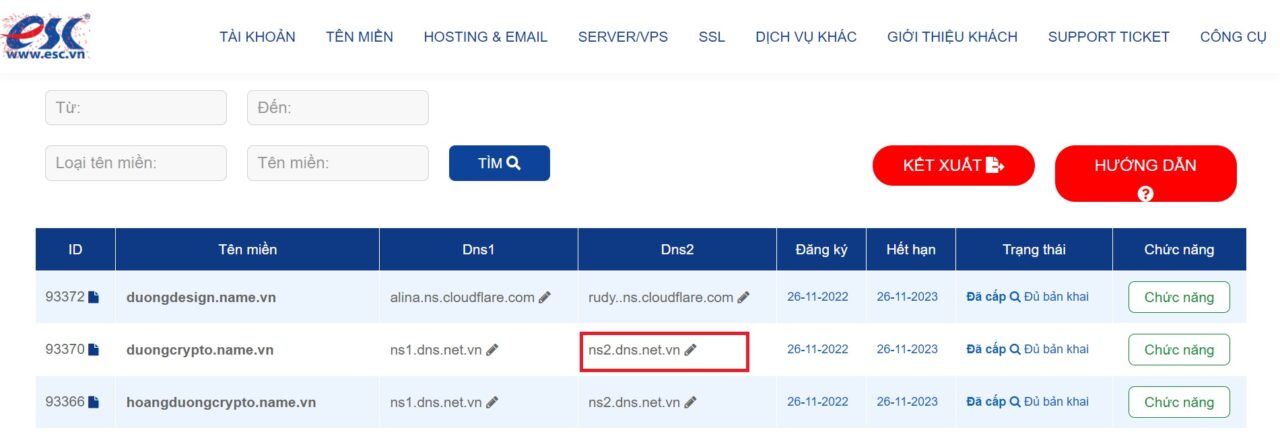Click domain duongdesign.name.vn
The width and height of the screenshot is (1280, 436).
pos(203,297)
